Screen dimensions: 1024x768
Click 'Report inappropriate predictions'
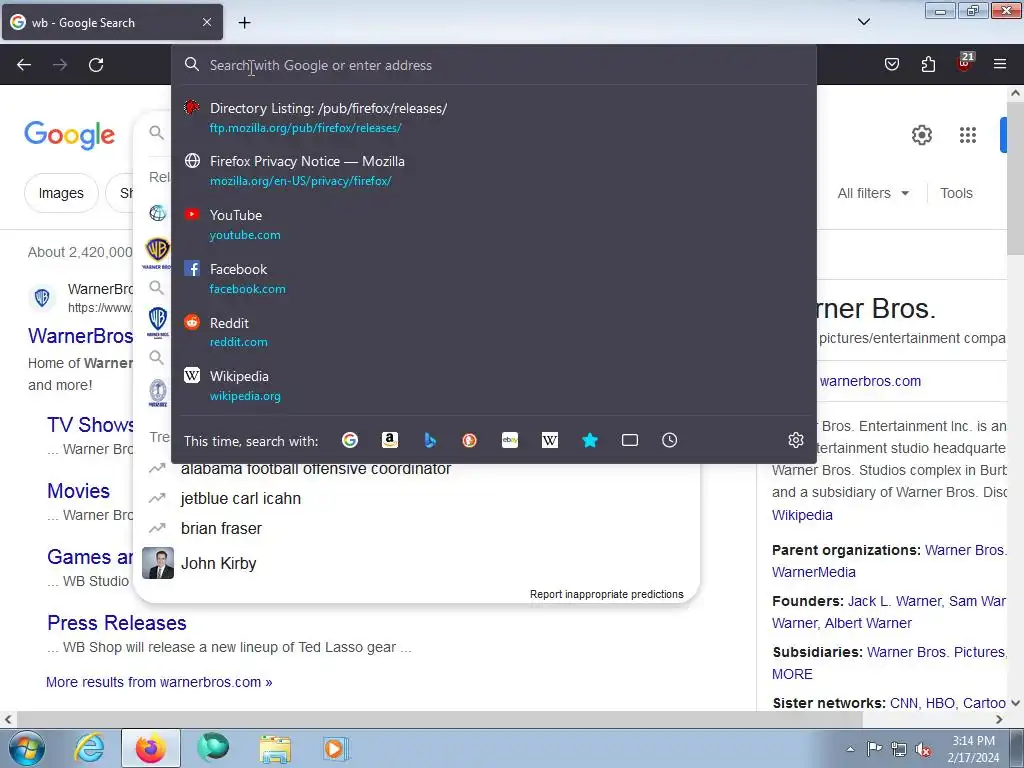[x=607, y=594]
